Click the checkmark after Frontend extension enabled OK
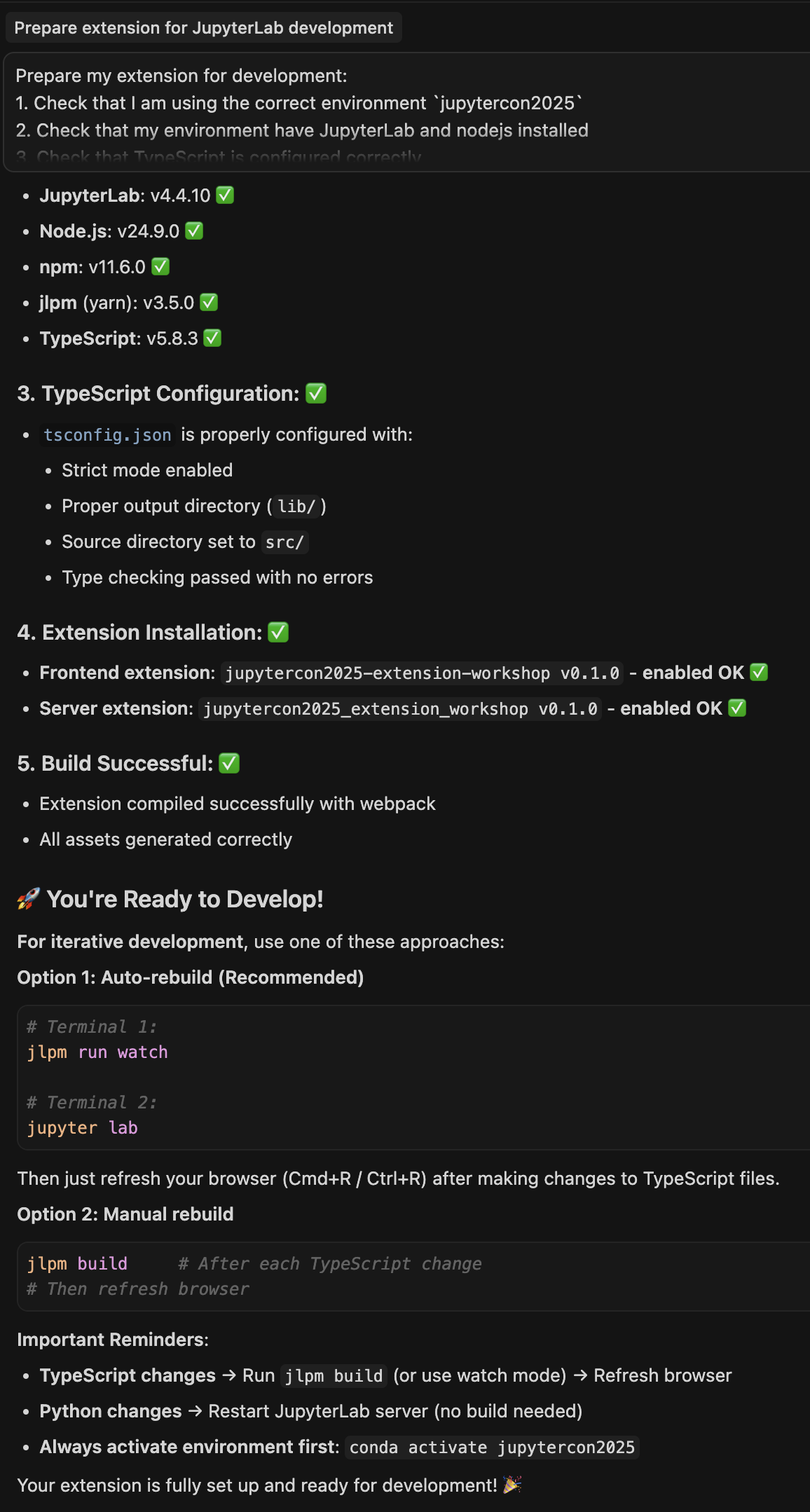 760,672
